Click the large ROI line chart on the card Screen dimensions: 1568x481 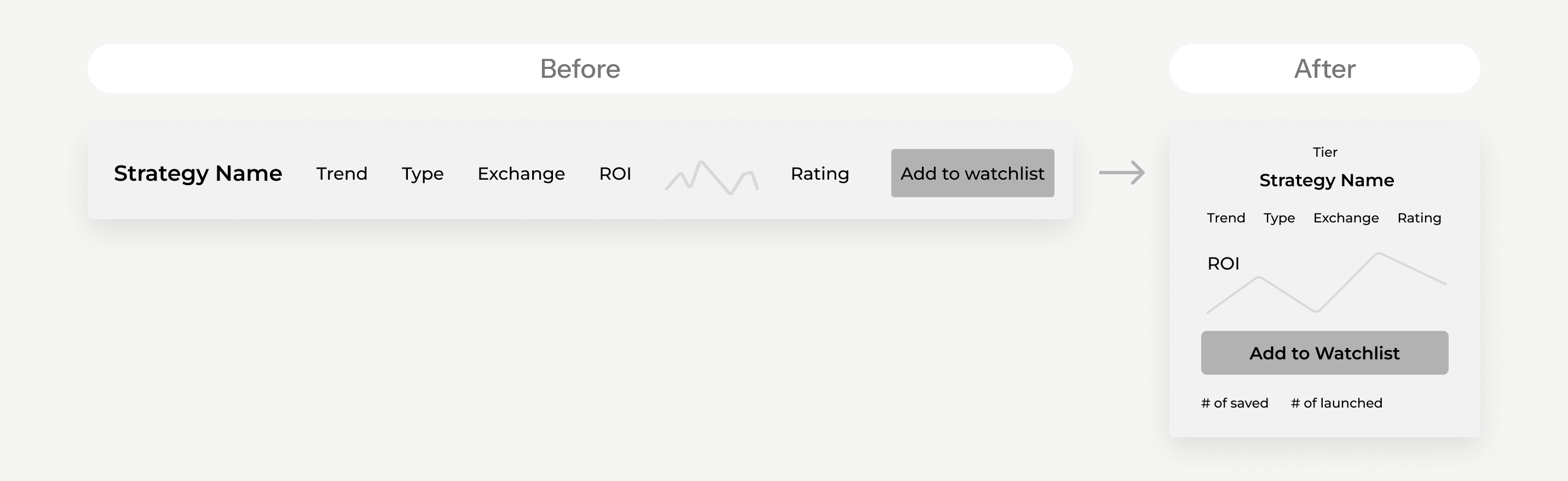pyautogui.click(x=1339, y=286)
